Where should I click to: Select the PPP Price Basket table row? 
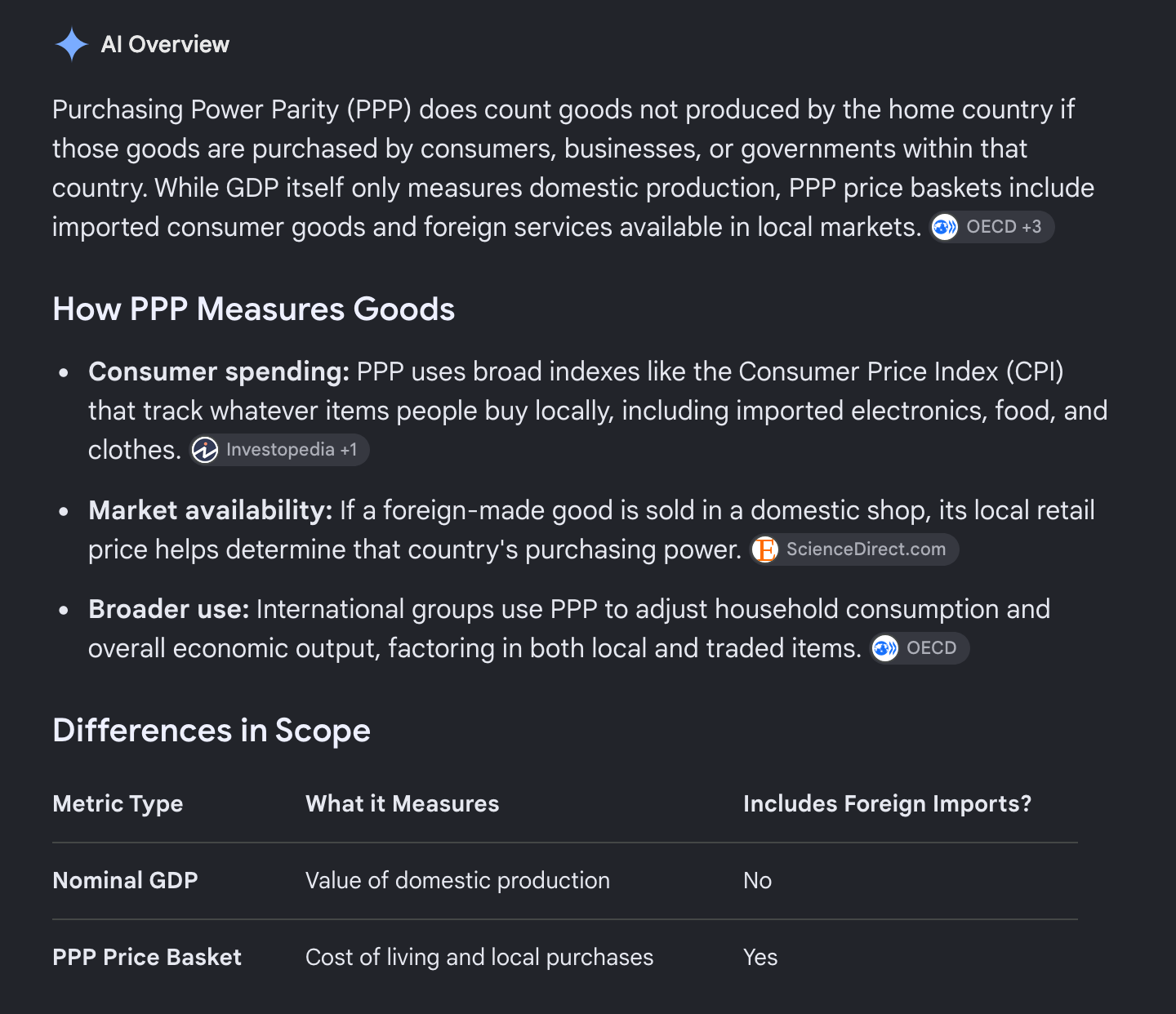[565, 958]
